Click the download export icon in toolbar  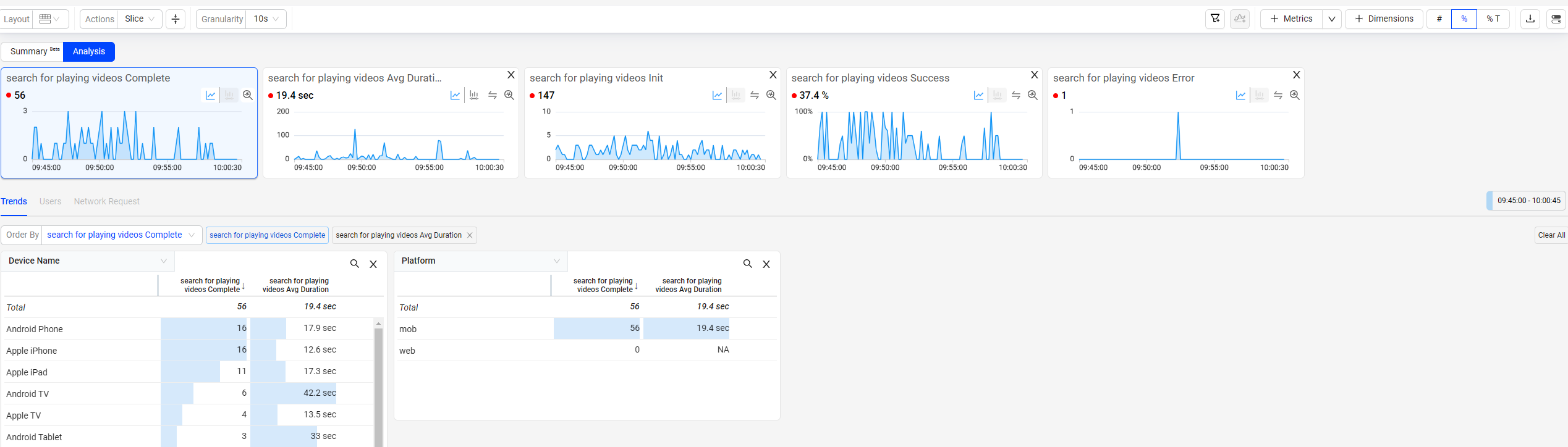(x=1530, y=19)
